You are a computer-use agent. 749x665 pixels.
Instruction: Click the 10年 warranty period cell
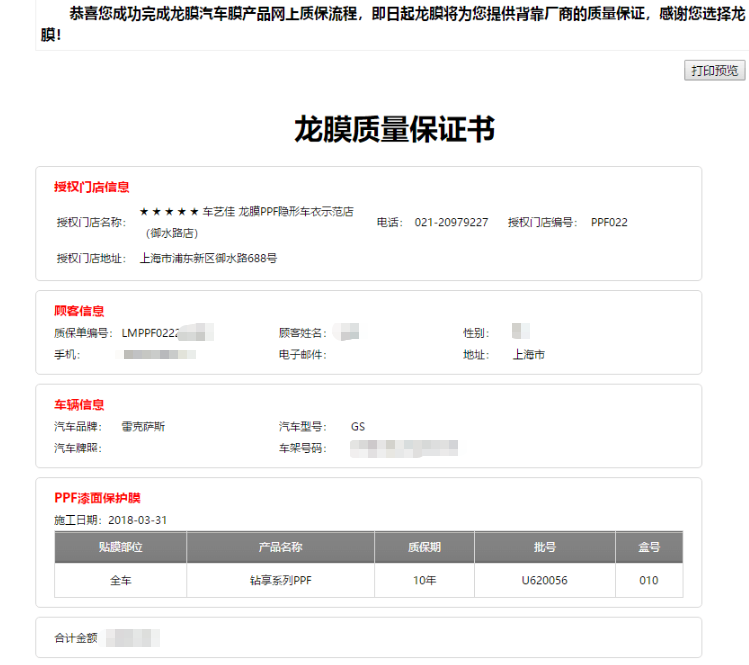424,580
